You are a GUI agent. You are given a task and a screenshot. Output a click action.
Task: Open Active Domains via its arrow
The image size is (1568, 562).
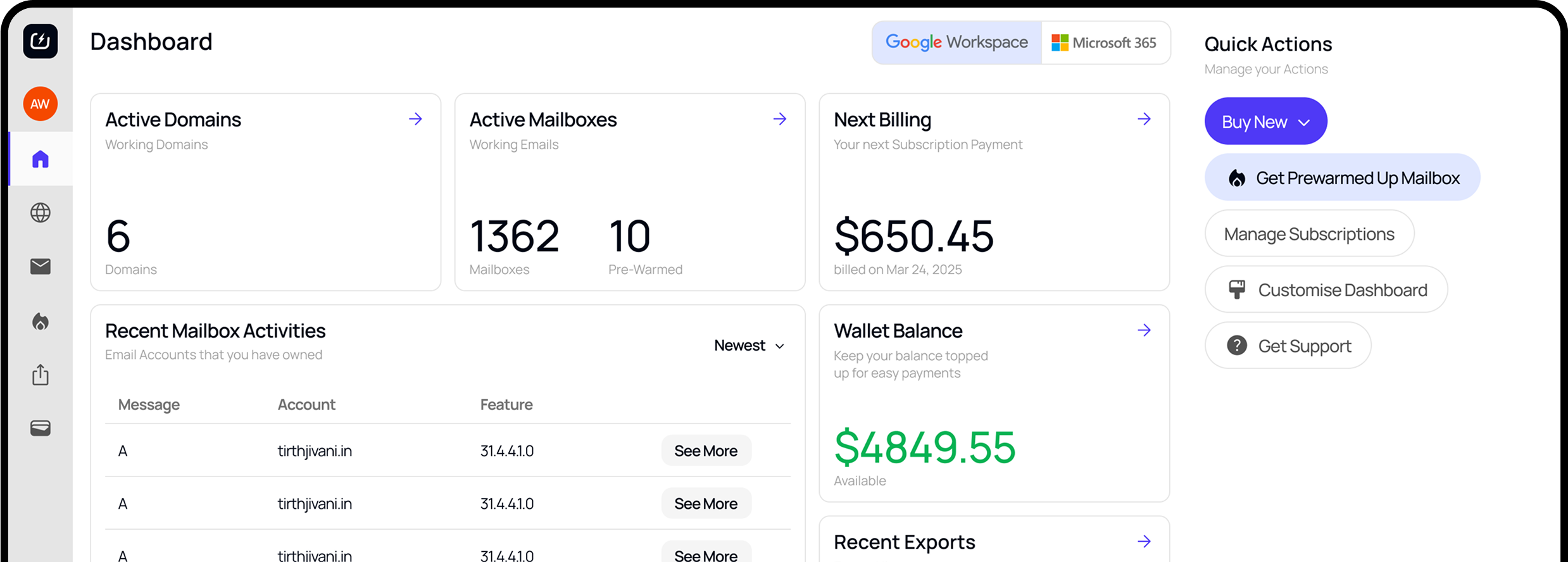[415, 119]
